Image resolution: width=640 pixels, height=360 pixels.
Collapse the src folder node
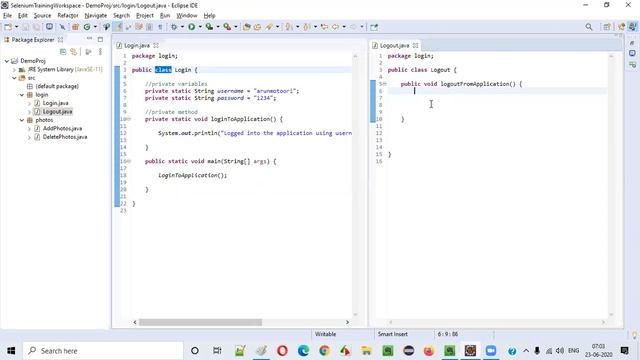tap(14, 78)
